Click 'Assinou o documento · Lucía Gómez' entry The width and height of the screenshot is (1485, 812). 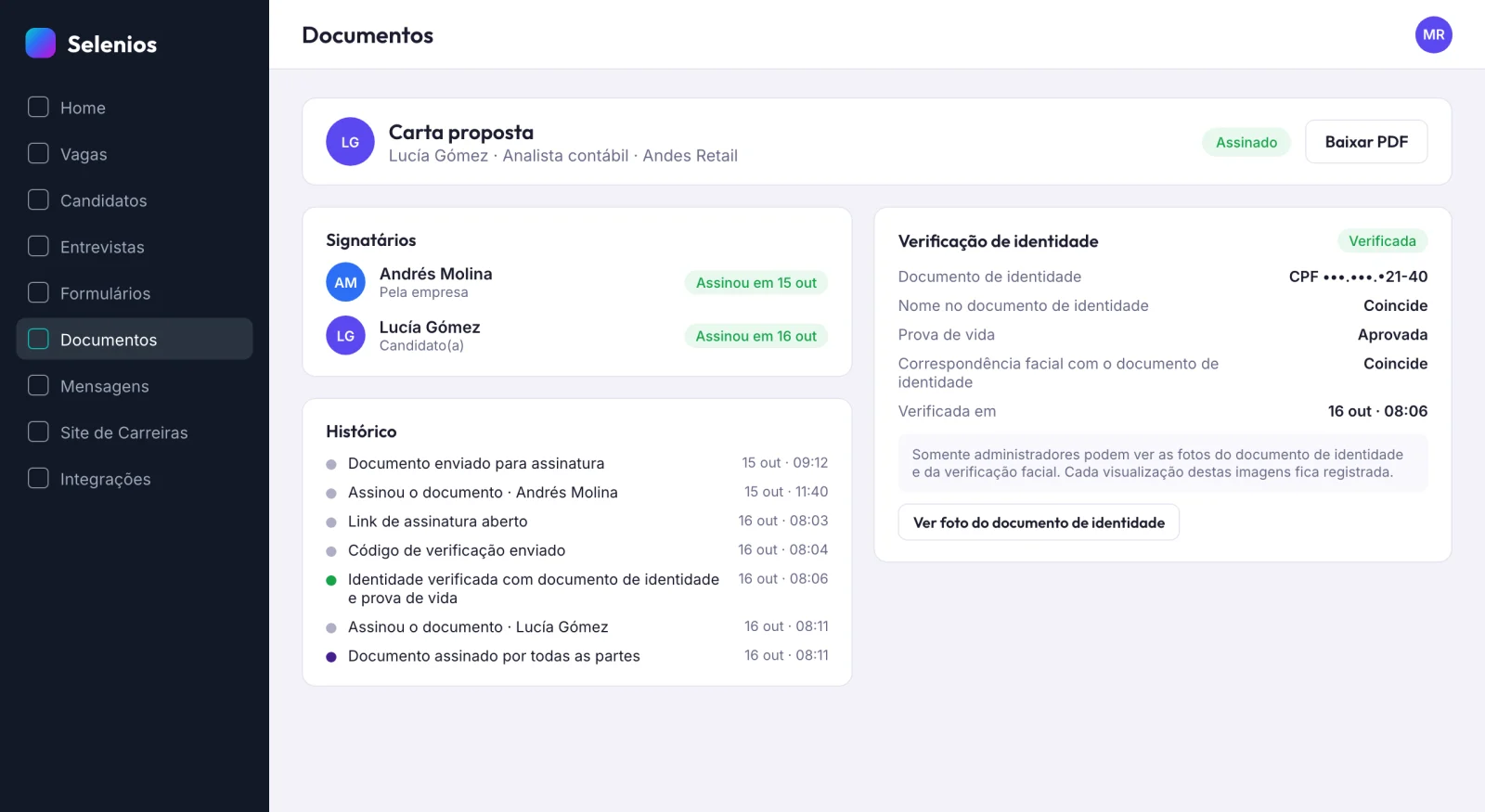(576, 627)
